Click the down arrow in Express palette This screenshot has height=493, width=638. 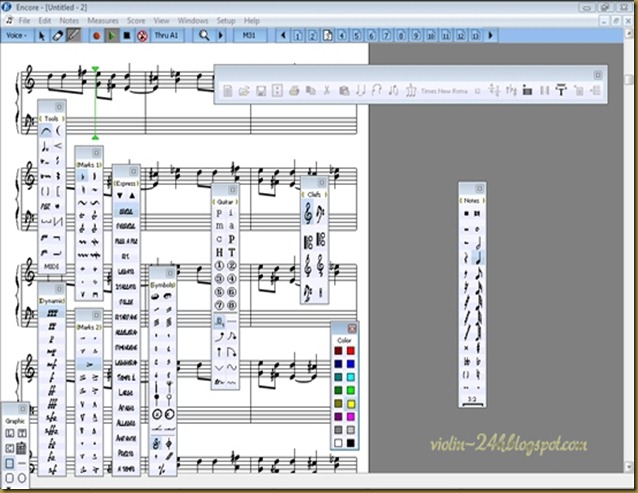pos(120,196)
